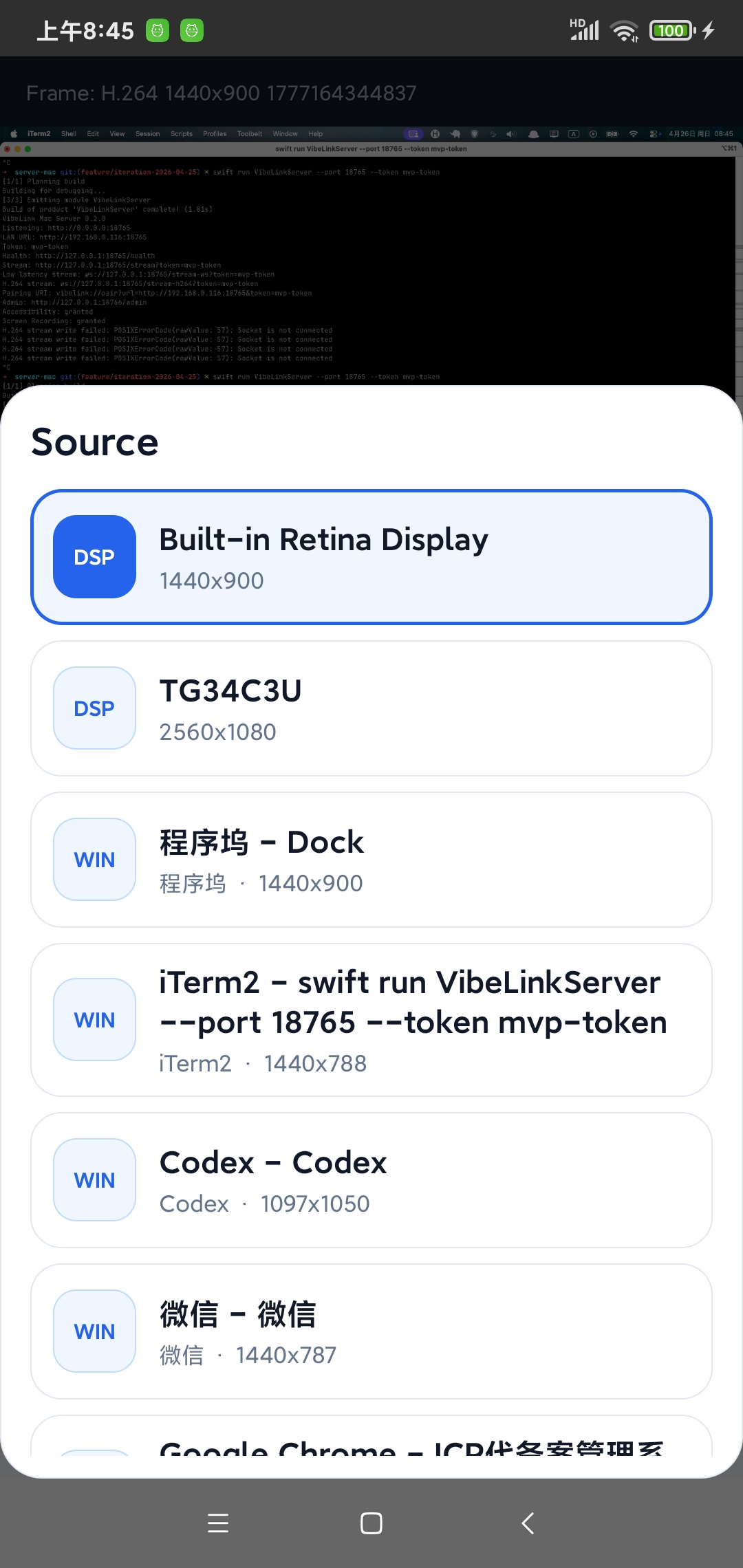Choose the 微信 – 微信 window source
The width and height of the screenshot is (743, 1568).
point(371,1331)
